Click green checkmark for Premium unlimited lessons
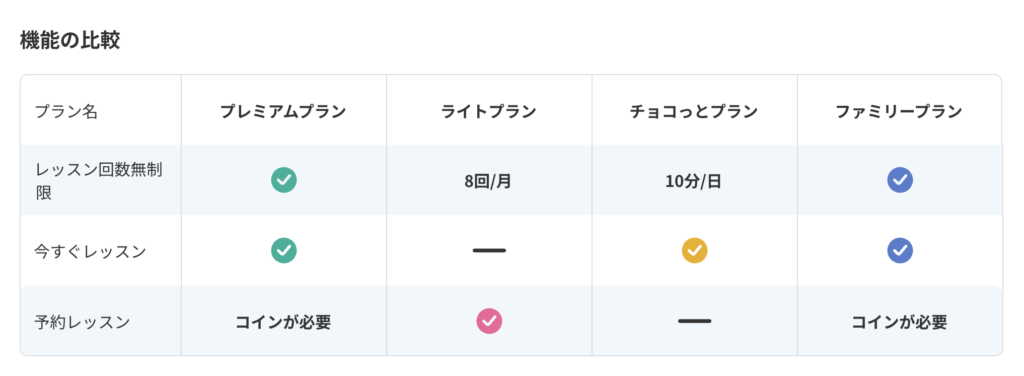 pyautogui.click(x=284, y=180)
